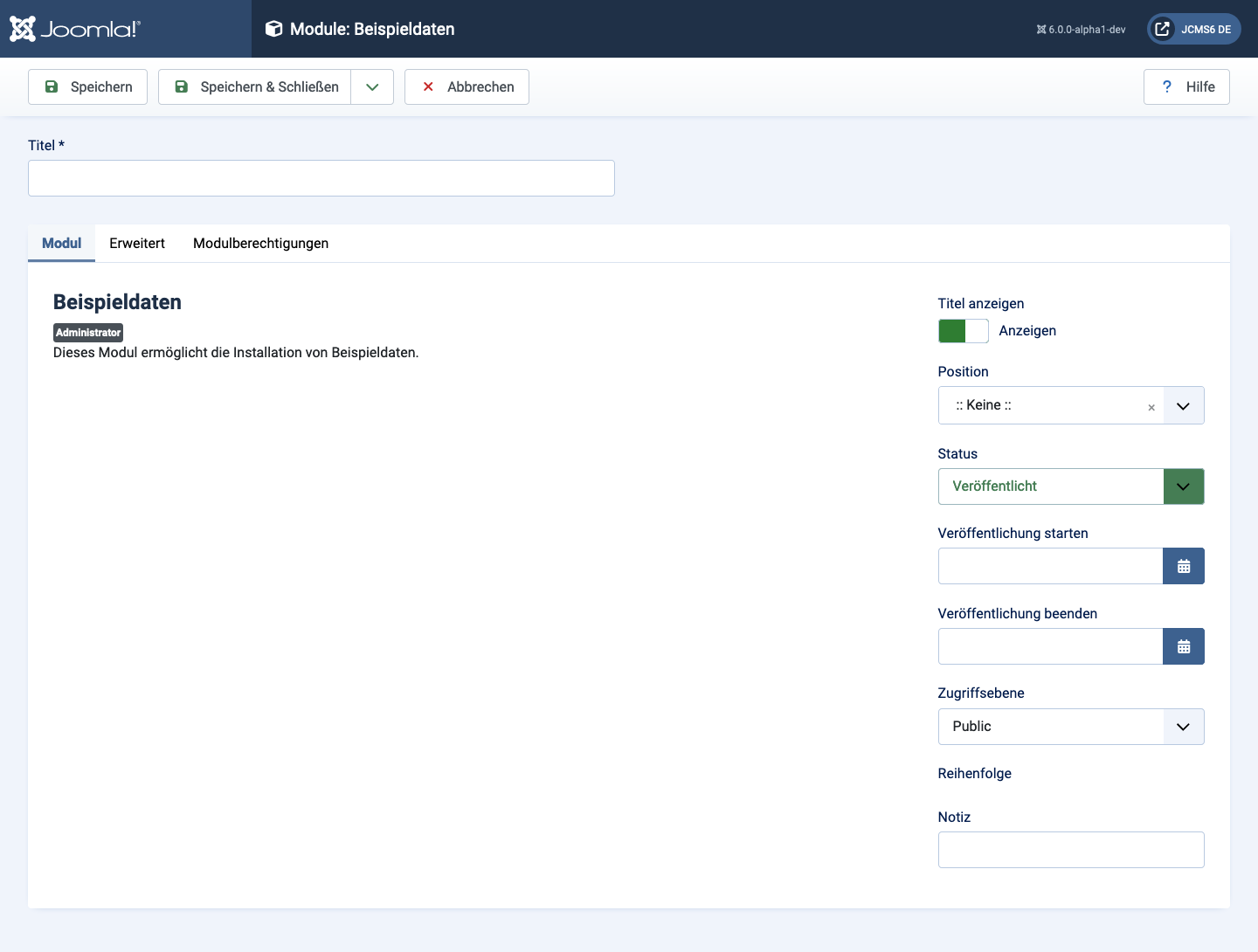Click the Veröffentlichung beenden date field
The image size is (1258, 952).
(1050, 646)
